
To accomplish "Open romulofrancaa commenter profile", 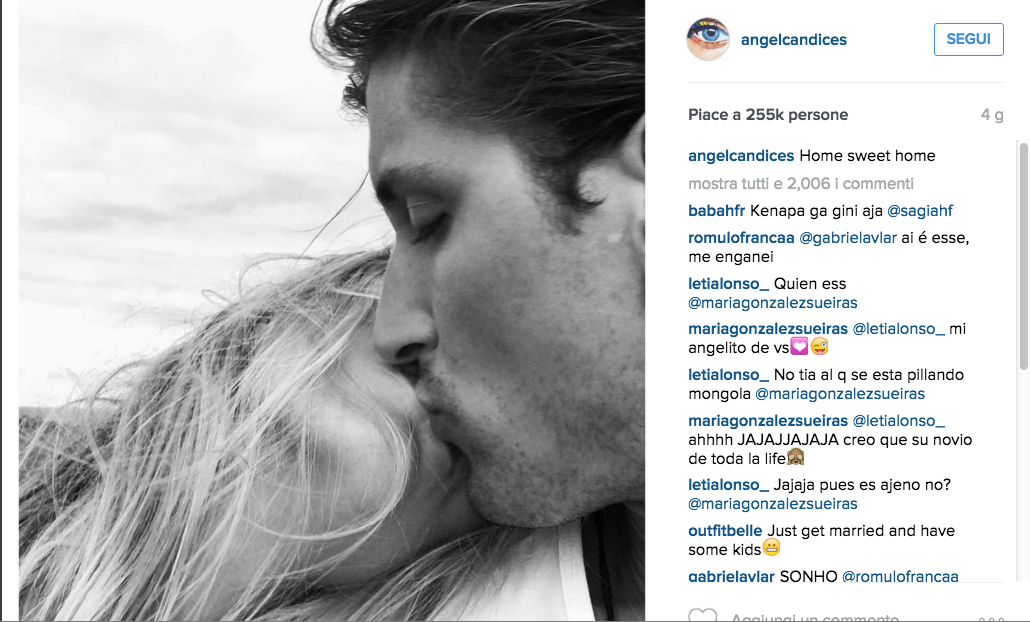I will point(741,238).
